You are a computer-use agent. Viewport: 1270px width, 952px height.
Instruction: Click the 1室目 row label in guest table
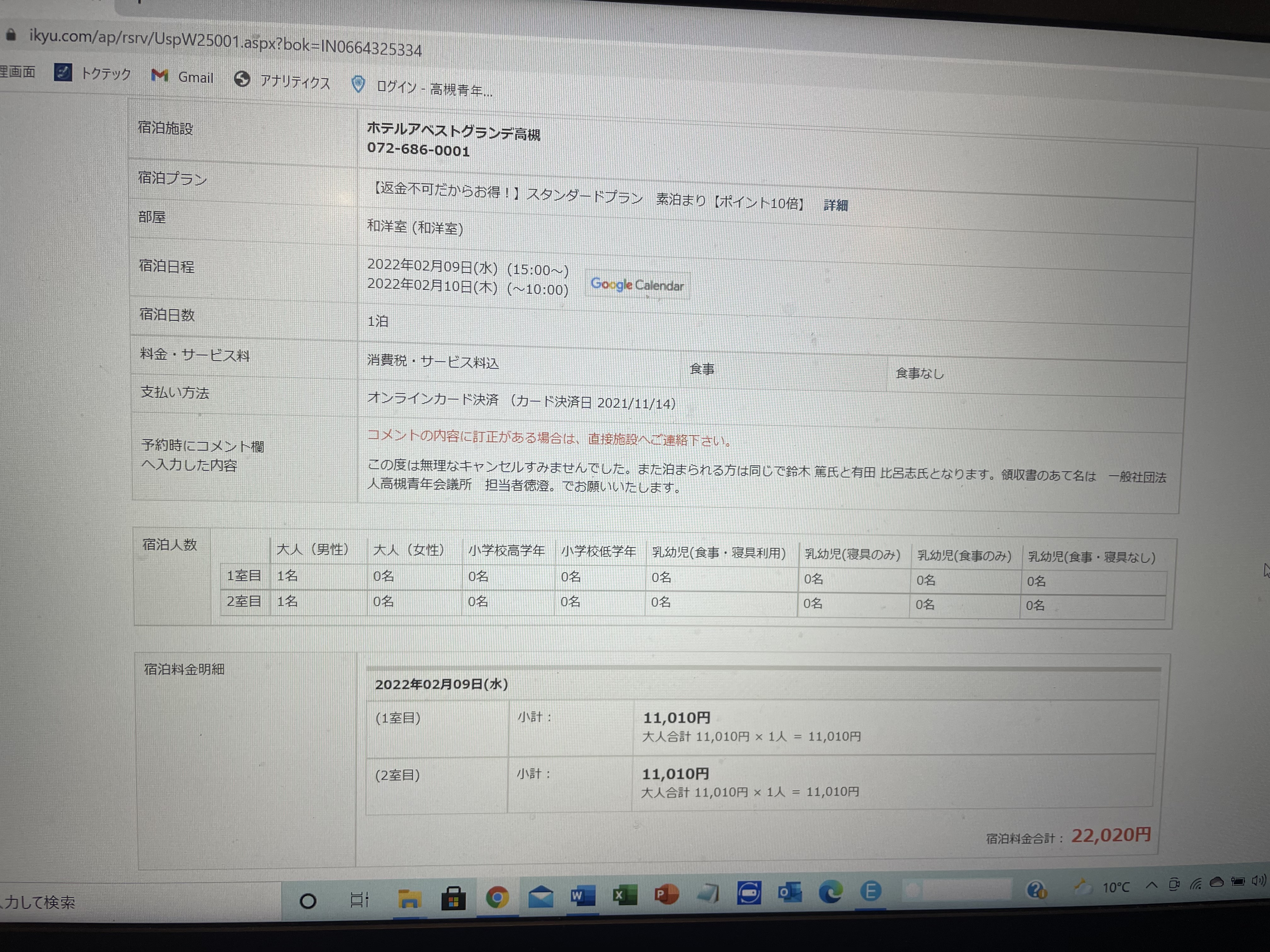point(244,575)
